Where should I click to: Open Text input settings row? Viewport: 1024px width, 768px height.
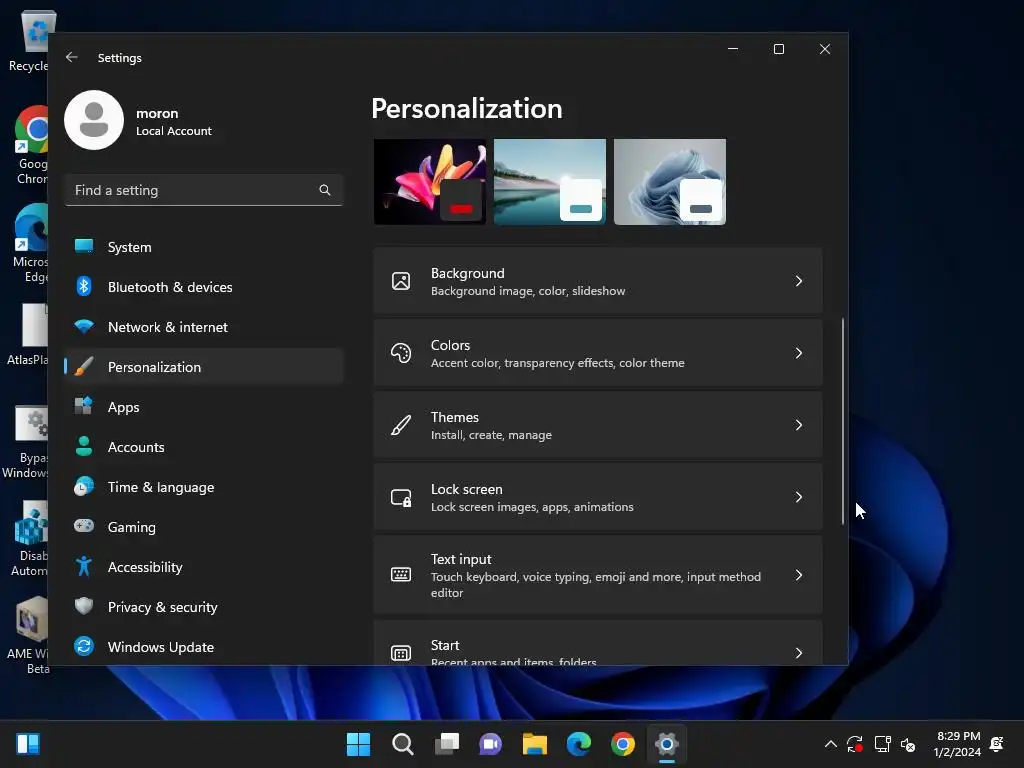(x=598, y=575)
